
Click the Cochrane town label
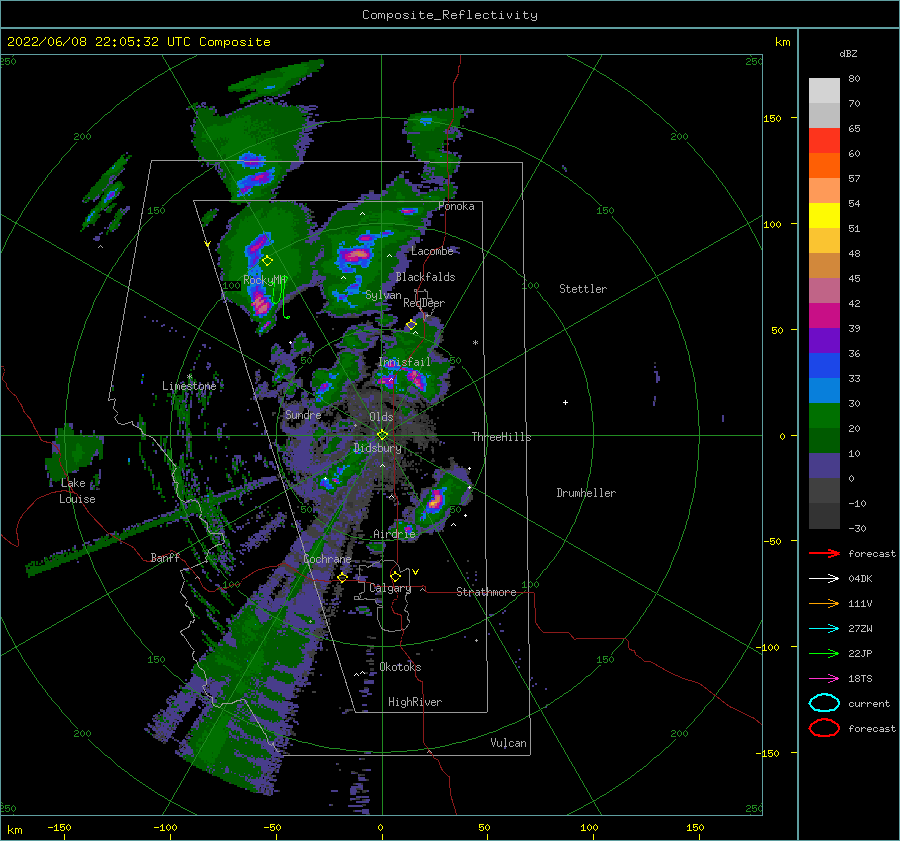click(x=327, y=559)
